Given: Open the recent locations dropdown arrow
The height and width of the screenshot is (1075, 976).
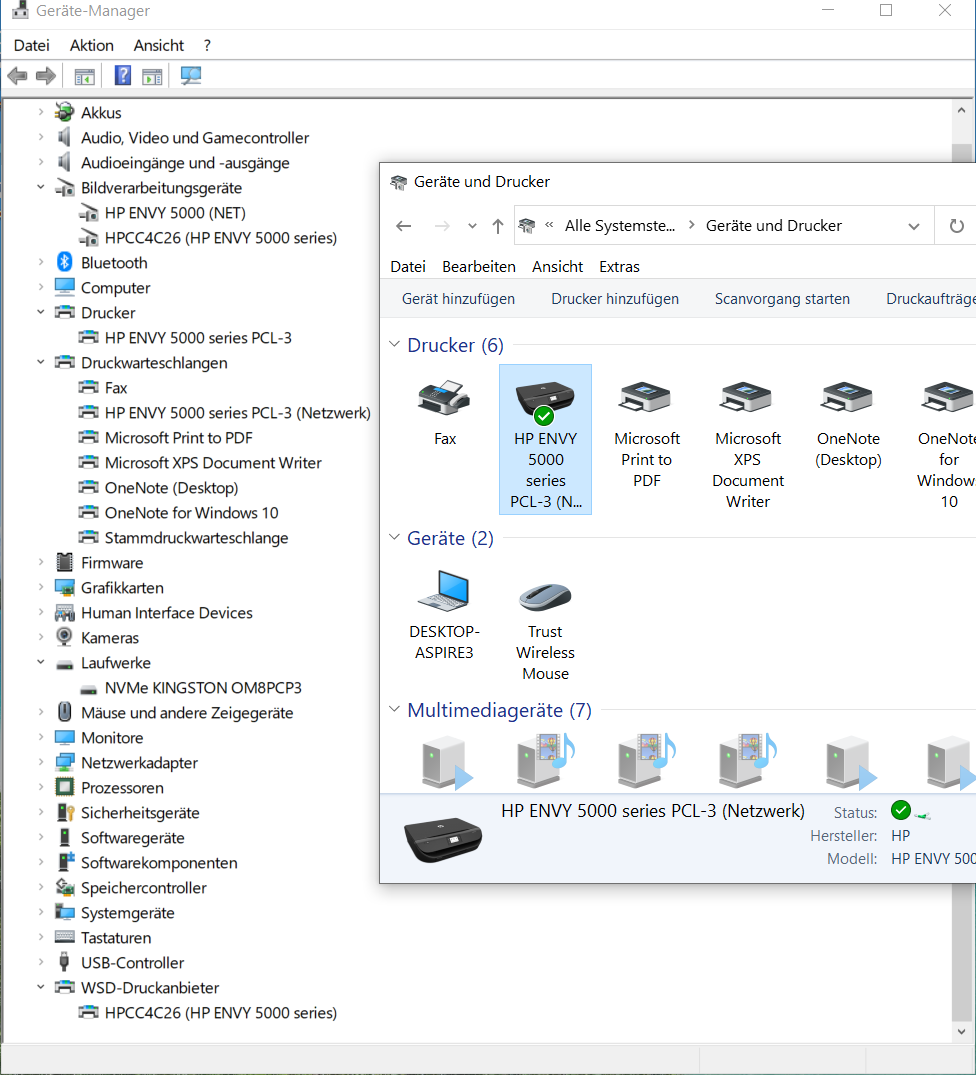Looking at the screenshot, I should pos(472,226).
